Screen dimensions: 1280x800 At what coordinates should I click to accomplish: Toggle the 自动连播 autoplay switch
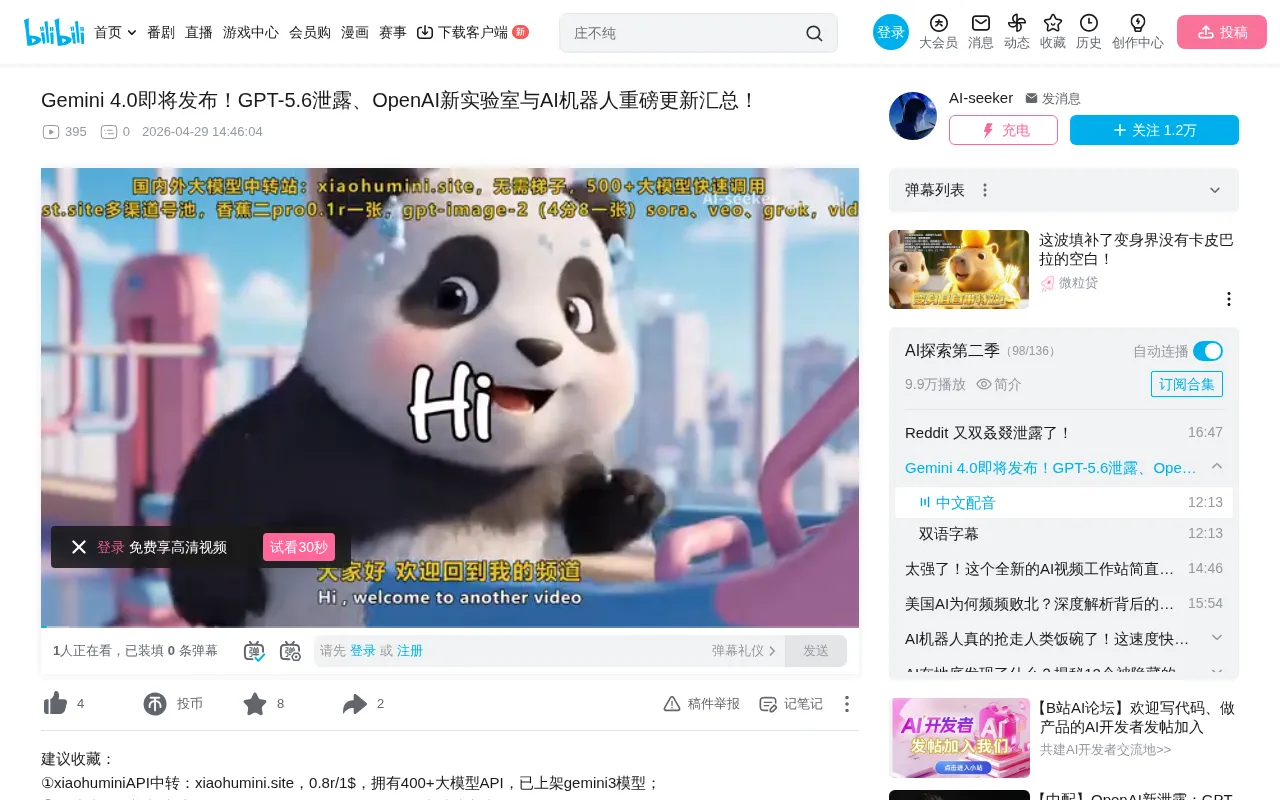tap(1208, 351)
